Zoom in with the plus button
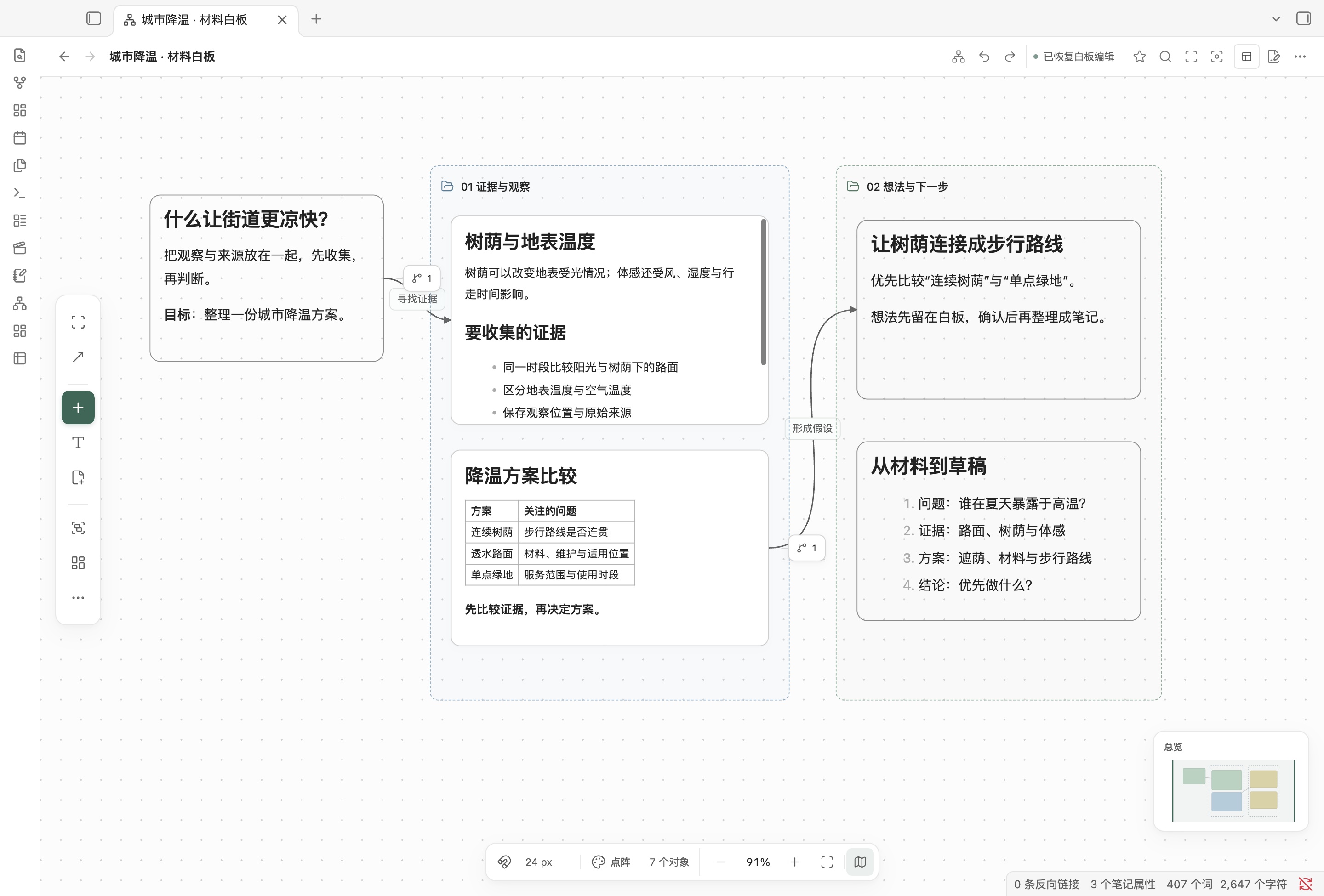The width and height of the screenshot is (1324, 896). pos(795,862)
